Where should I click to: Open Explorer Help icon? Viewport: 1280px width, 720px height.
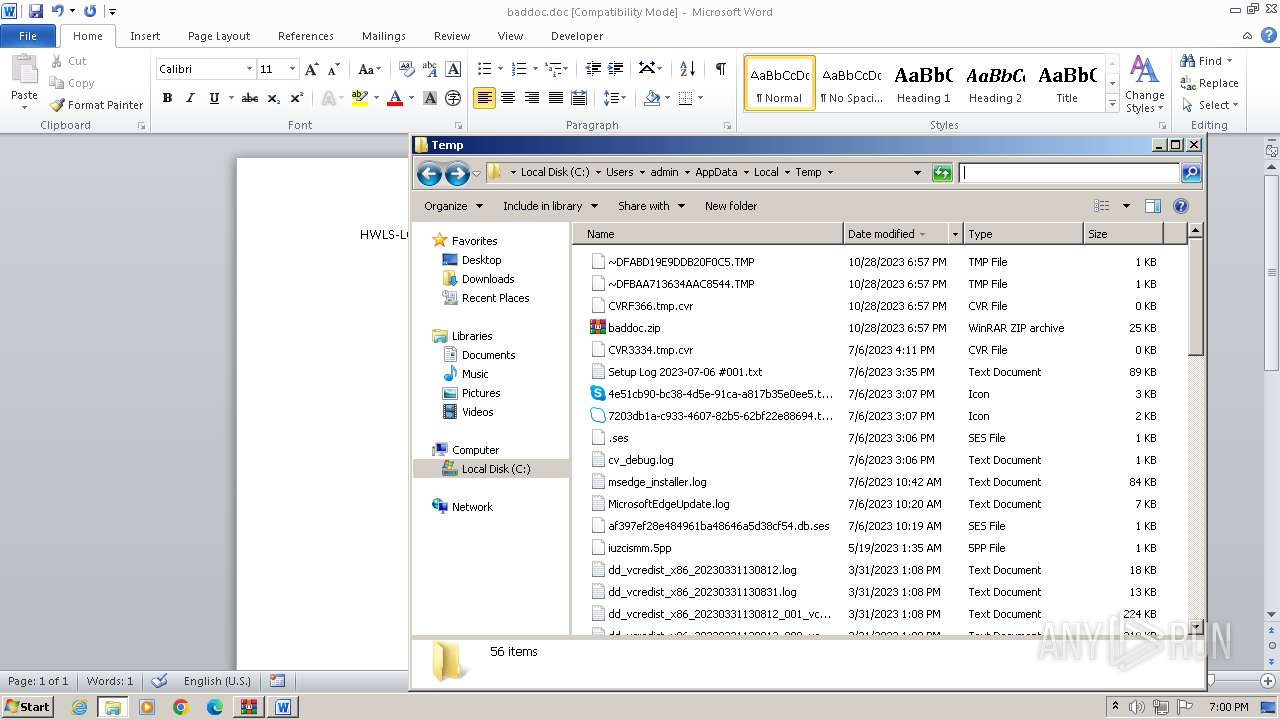coord(1180,206)
